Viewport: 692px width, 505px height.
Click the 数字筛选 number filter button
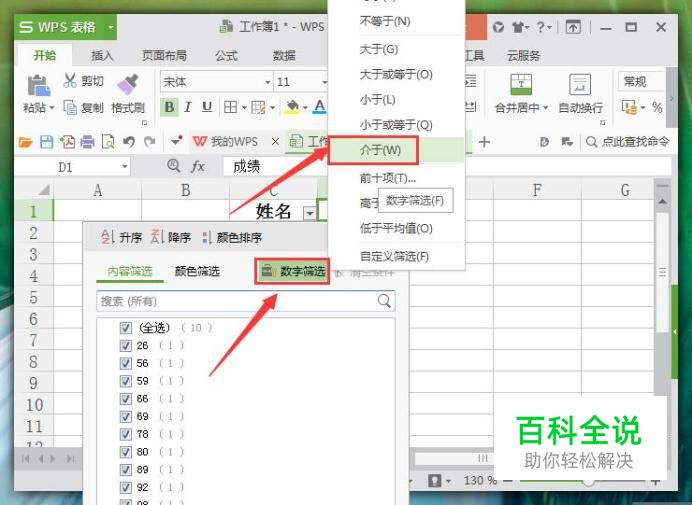(x=293, y=271)
